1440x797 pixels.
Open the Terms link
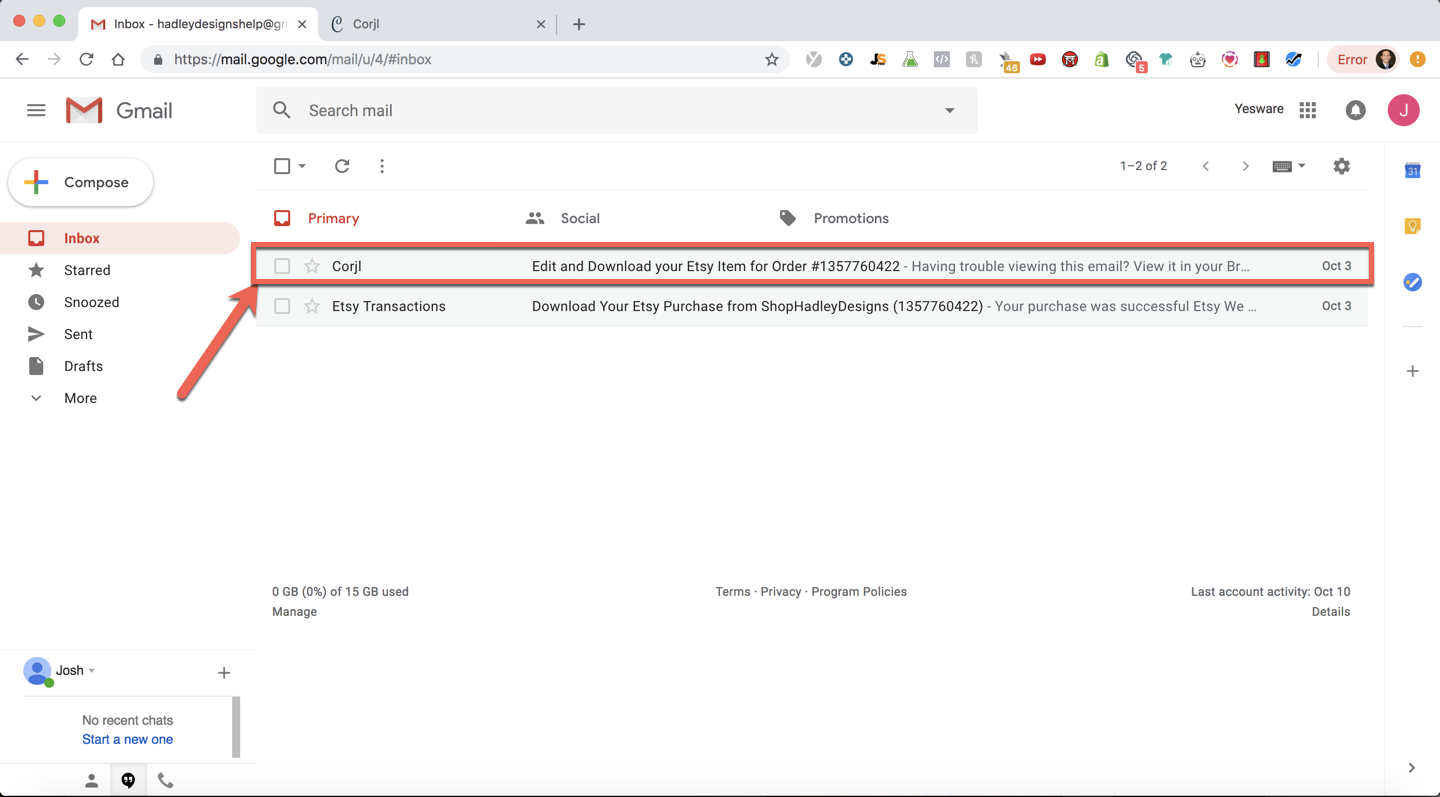pyautogui.click(x=733, y=592)
